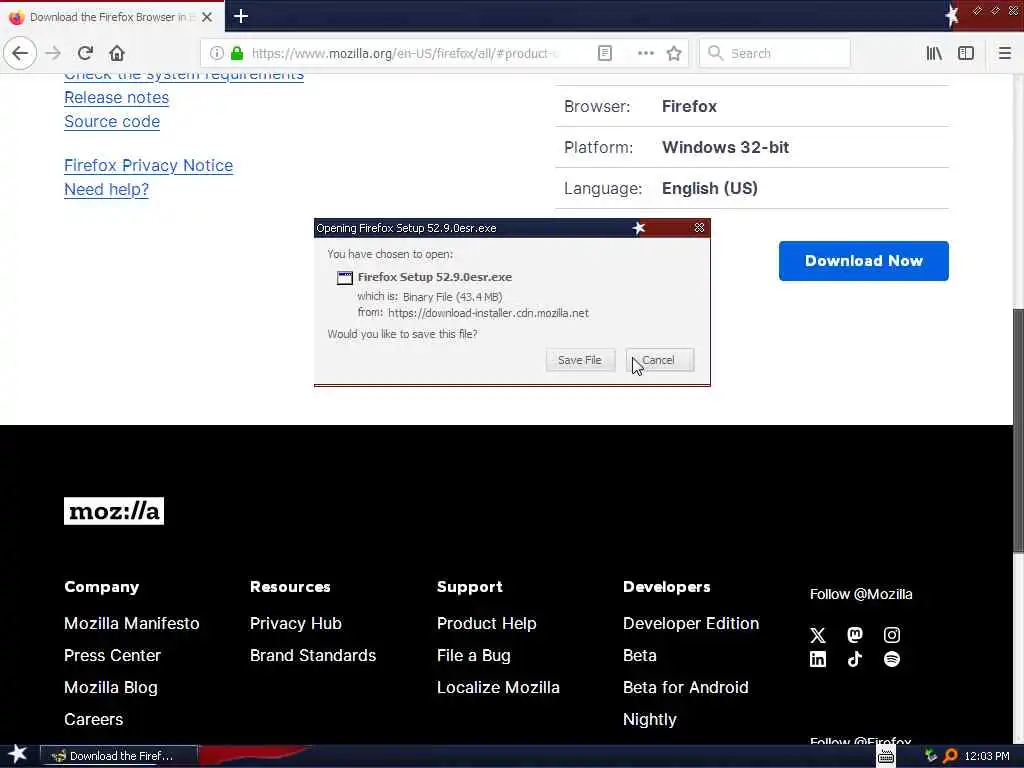Click the forward navigation arrow
This screenshot has height=768, width=1024.
54,53
